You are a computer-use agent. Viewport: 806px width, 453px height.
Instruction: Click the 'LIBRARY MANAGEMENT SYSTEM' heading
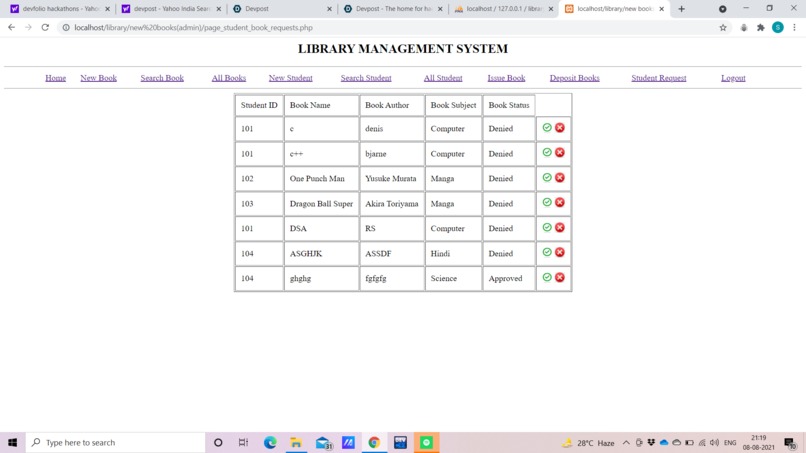click(x=402, y=49)
